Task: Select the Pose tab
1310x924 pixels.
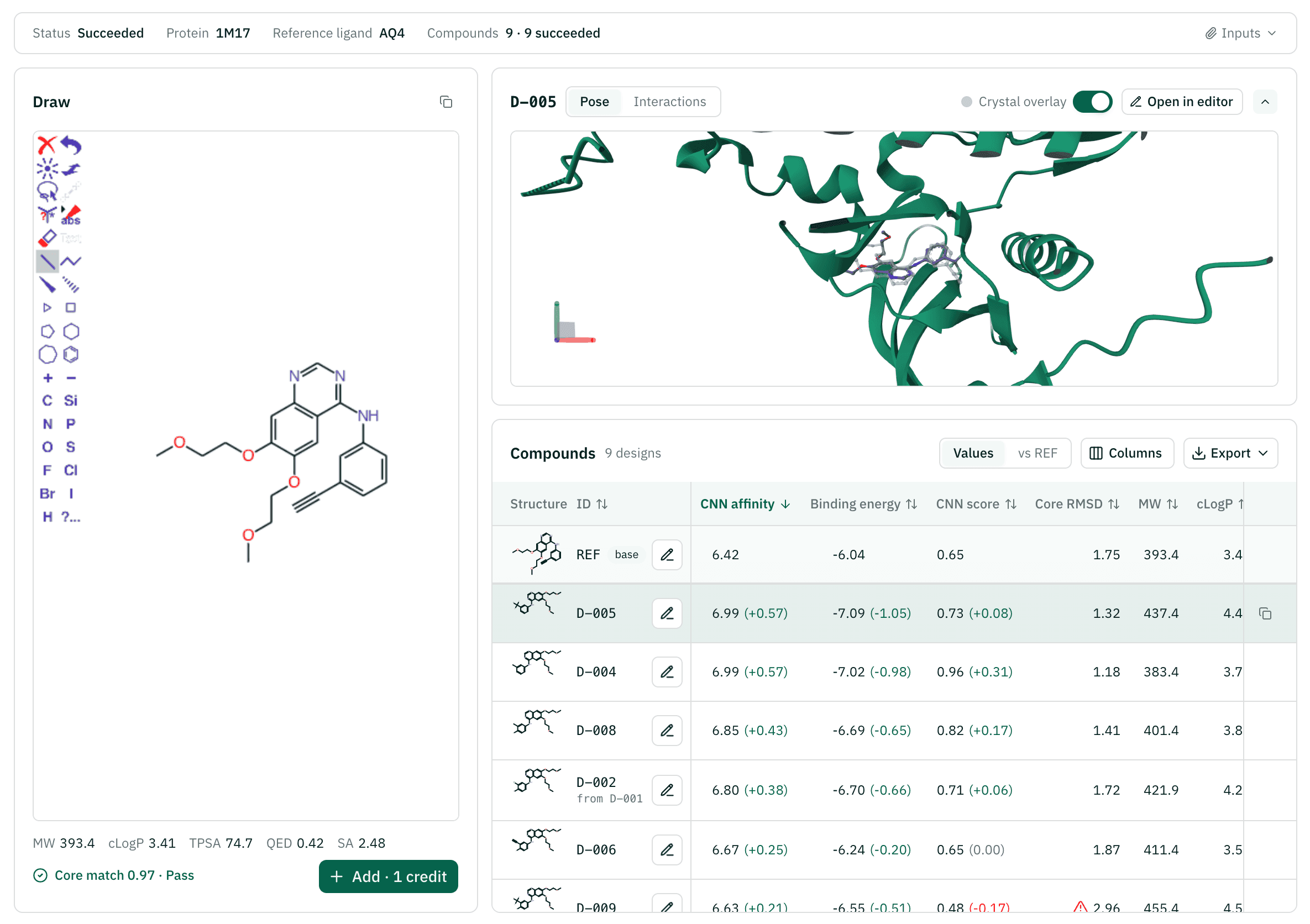Action: pos(594,102)
